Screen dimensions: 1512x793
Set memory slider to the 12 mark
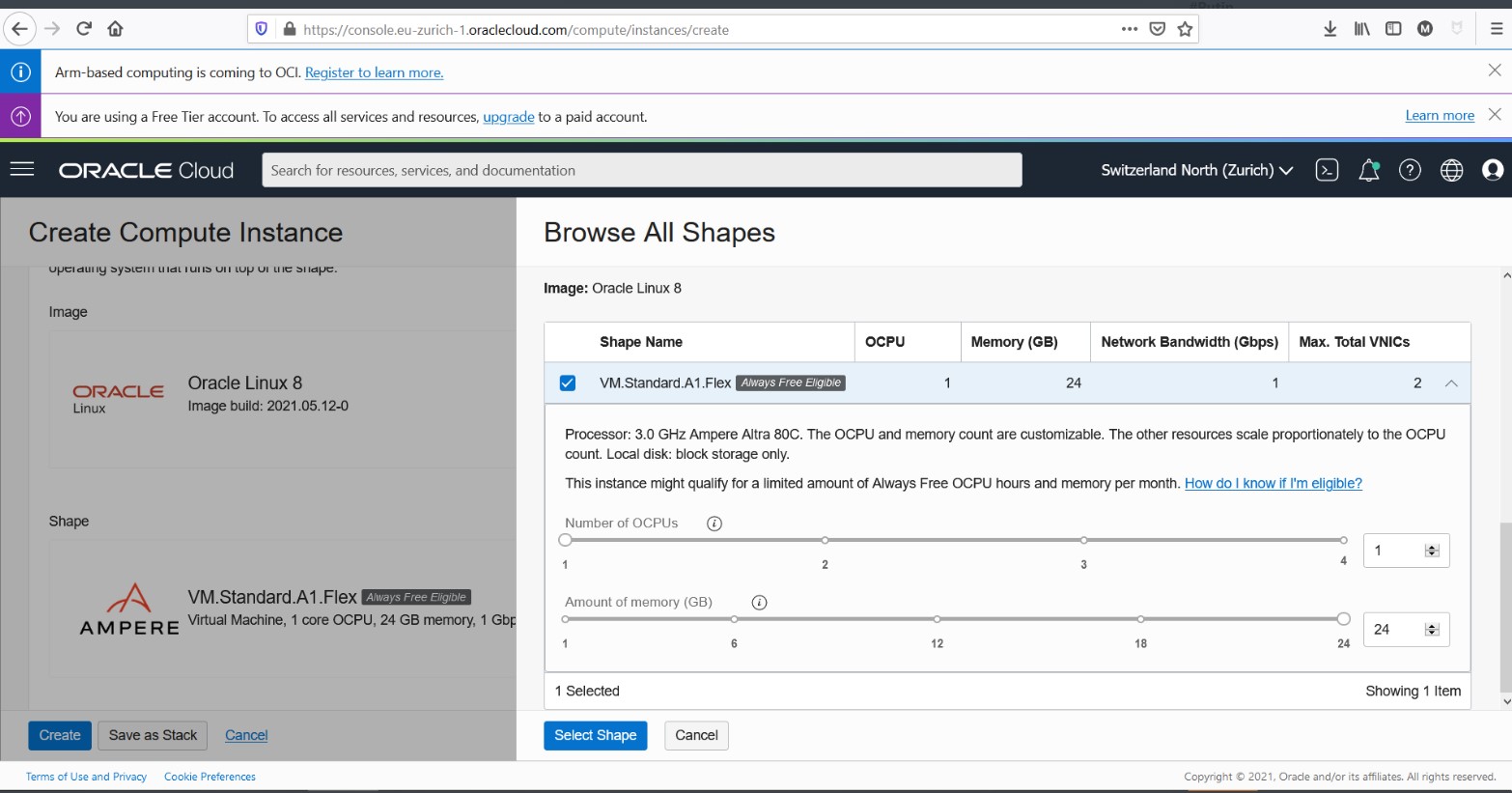[937, 619]
